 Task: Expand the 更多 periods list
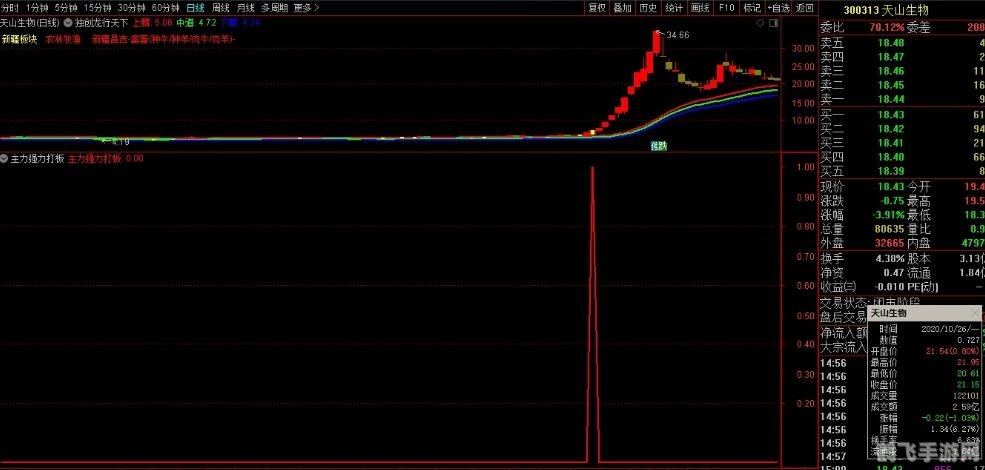coord(306,7)
